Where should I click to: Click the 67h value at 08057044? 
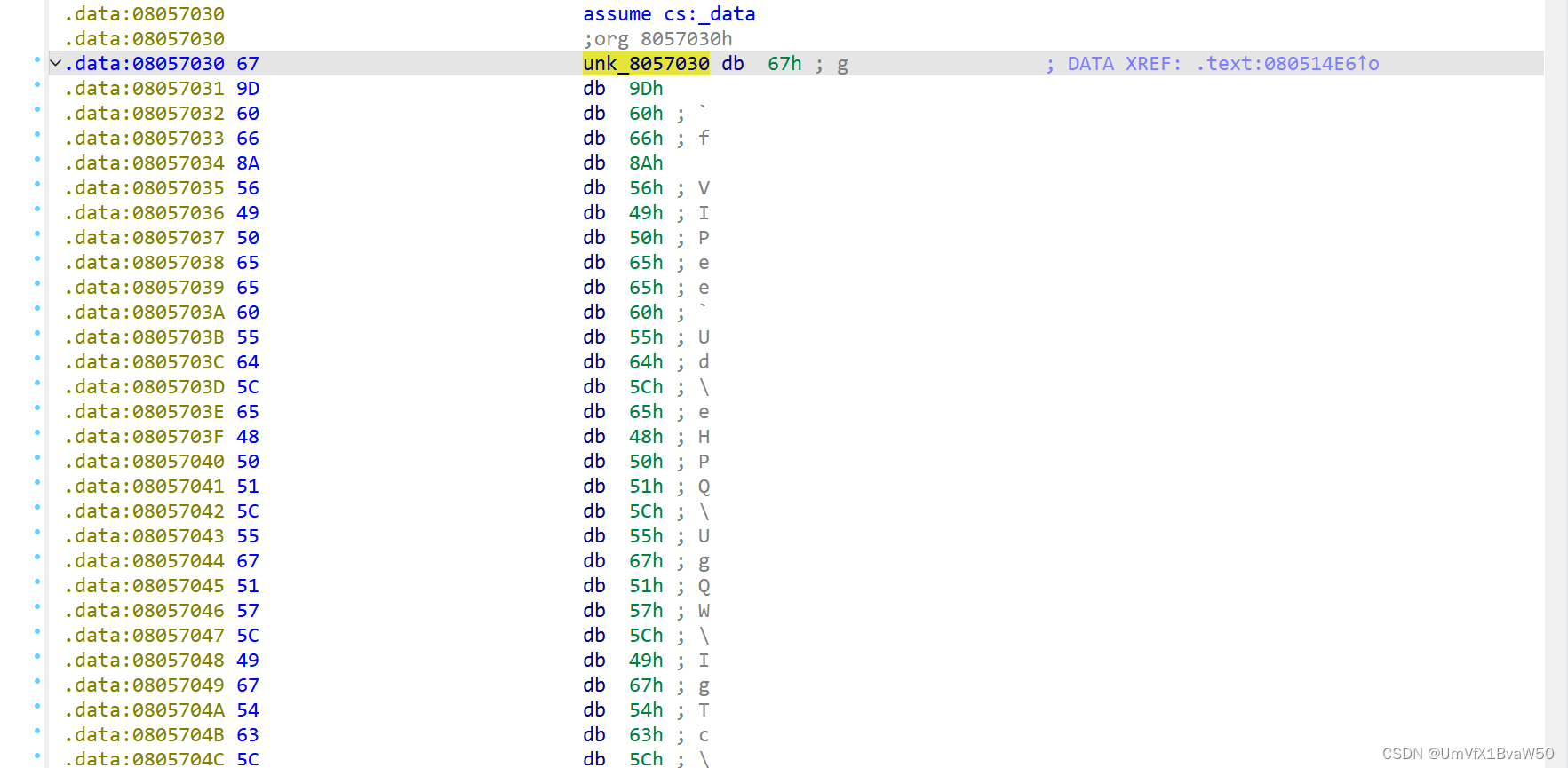point(646,560)
